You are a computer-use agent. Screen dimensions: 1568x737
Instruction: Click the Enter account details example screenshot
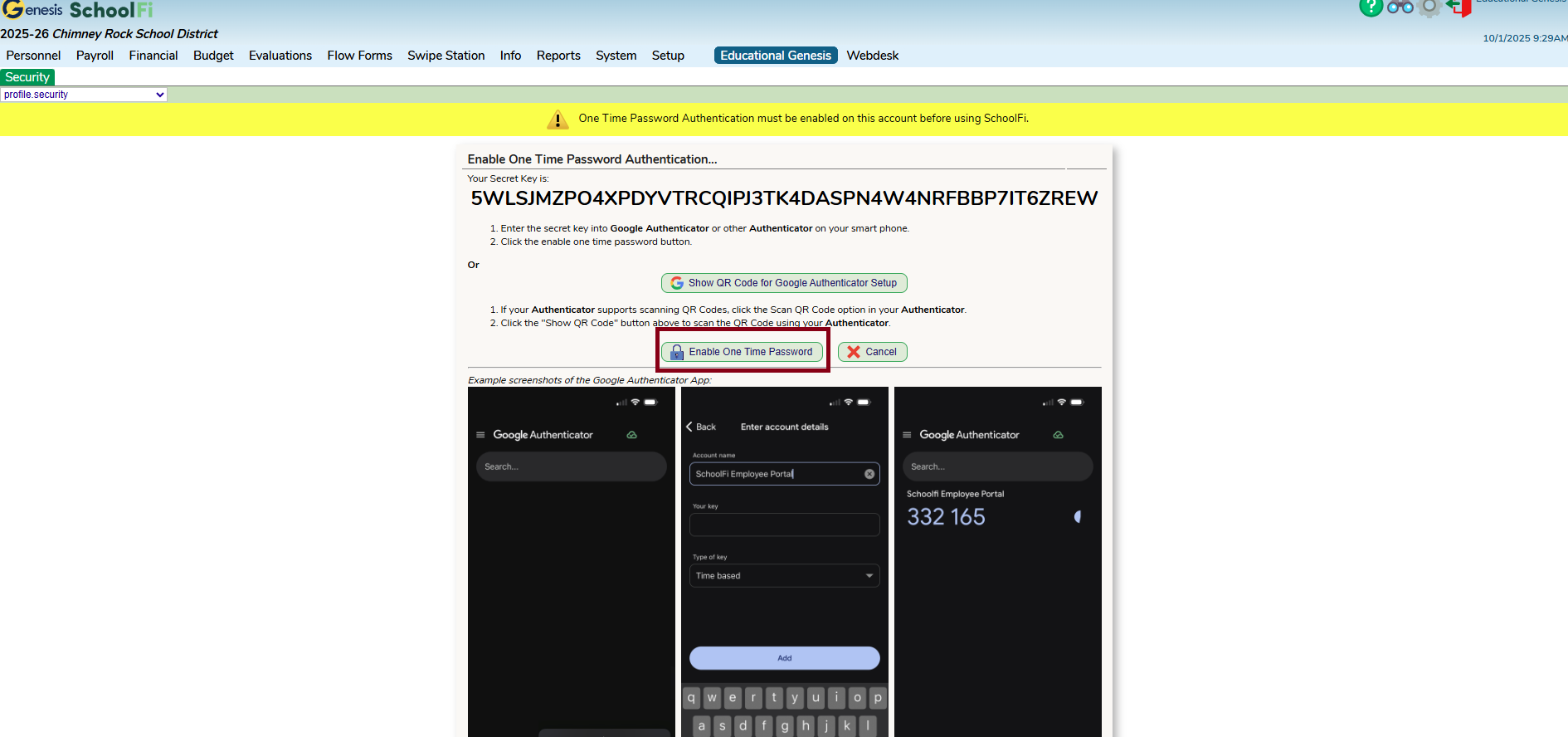tap(785, 562)
